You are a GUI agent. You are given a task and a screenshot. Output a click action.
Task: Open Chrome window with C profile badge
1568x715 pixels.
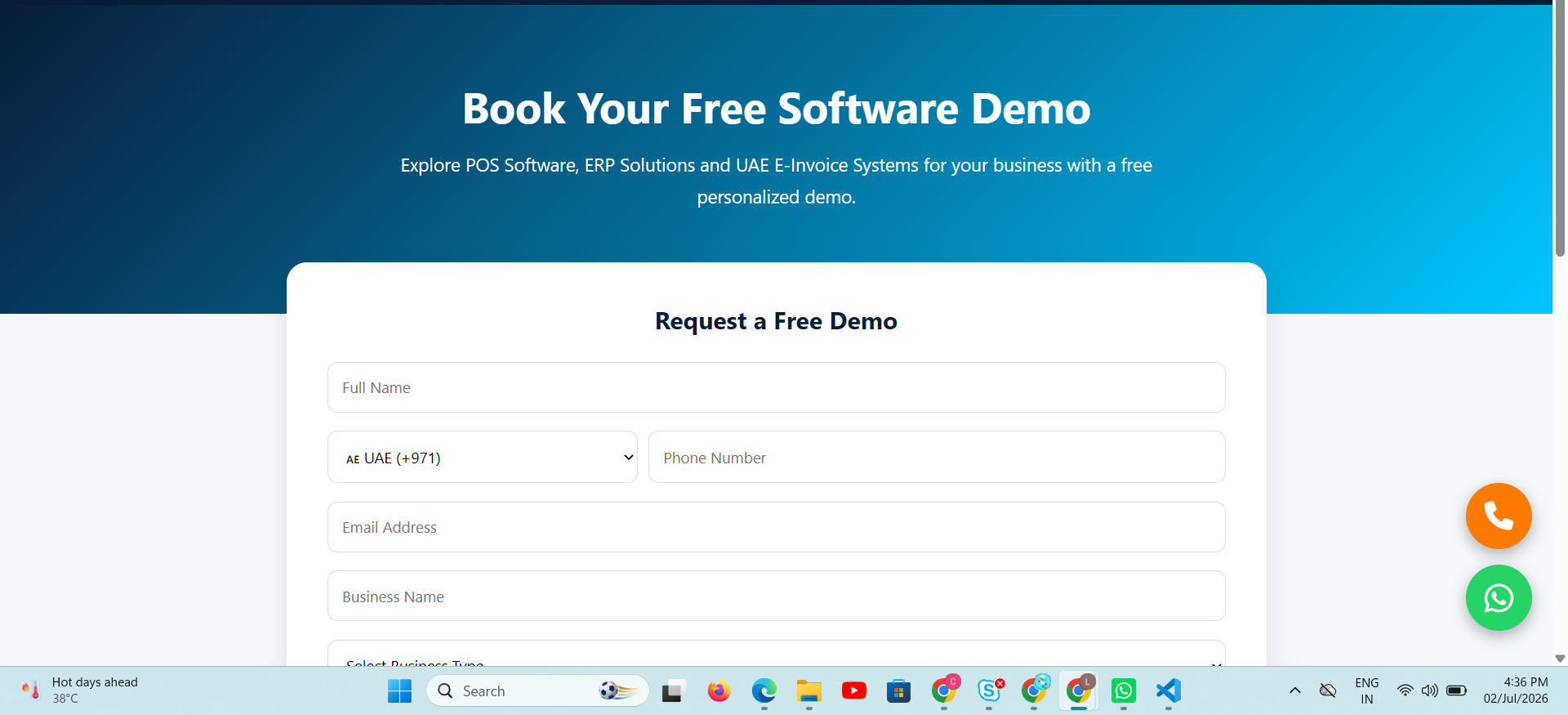point(944,691)
